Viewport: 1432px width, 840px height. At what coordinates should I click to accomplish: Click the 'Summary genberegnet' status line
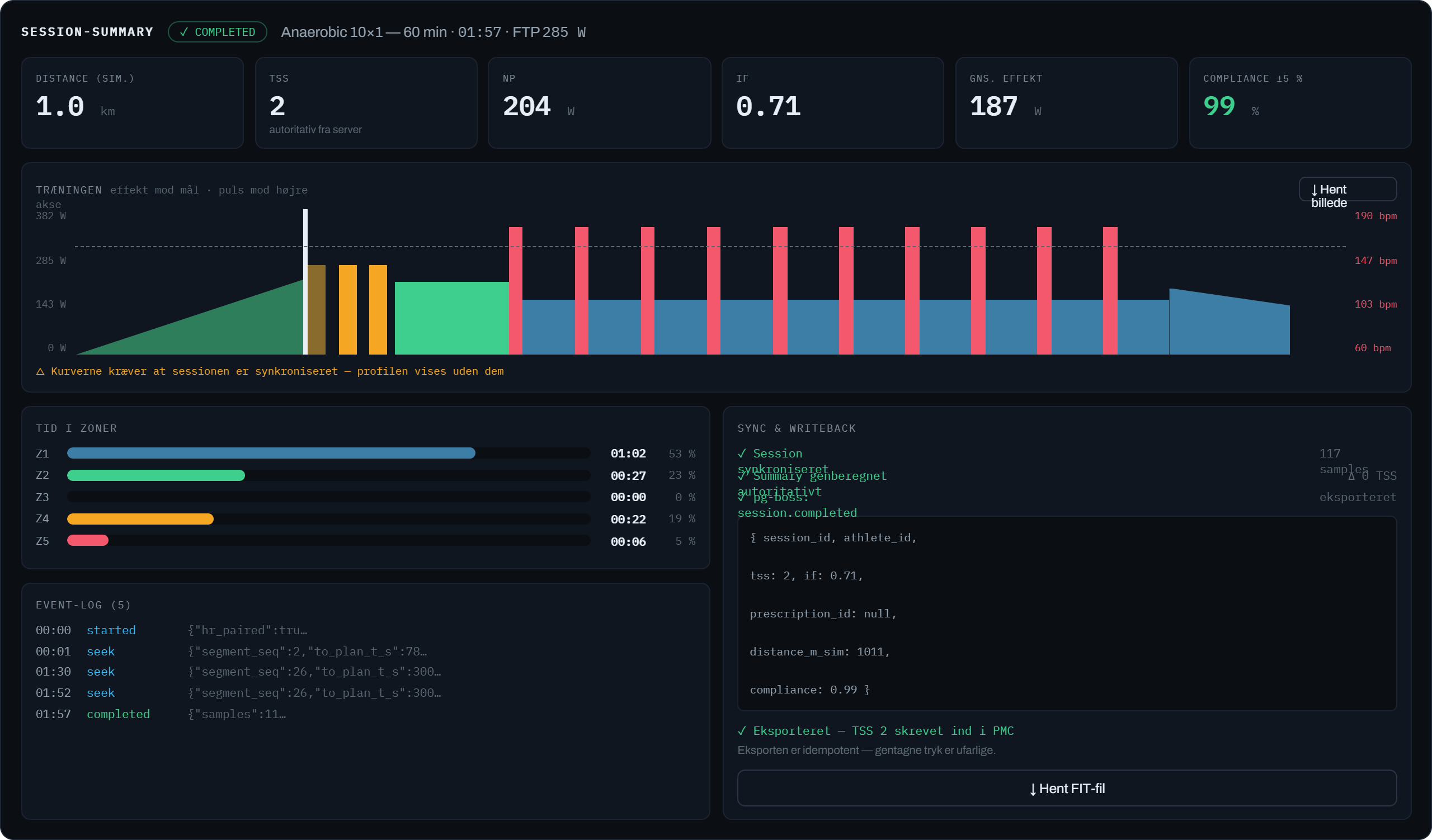812,483
